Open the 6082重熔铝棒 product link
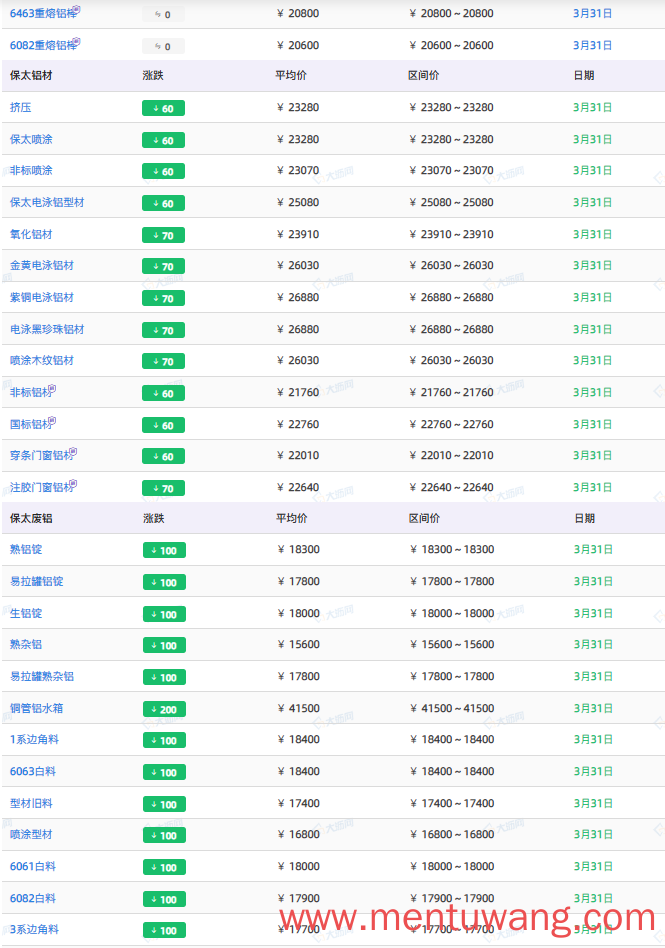 tap(43, 45)
